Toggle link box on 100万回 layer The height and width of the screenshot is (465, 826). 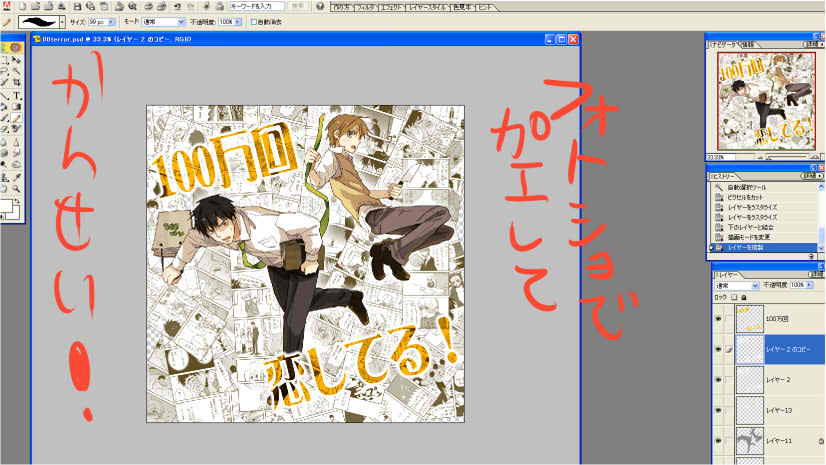[729, 319]
